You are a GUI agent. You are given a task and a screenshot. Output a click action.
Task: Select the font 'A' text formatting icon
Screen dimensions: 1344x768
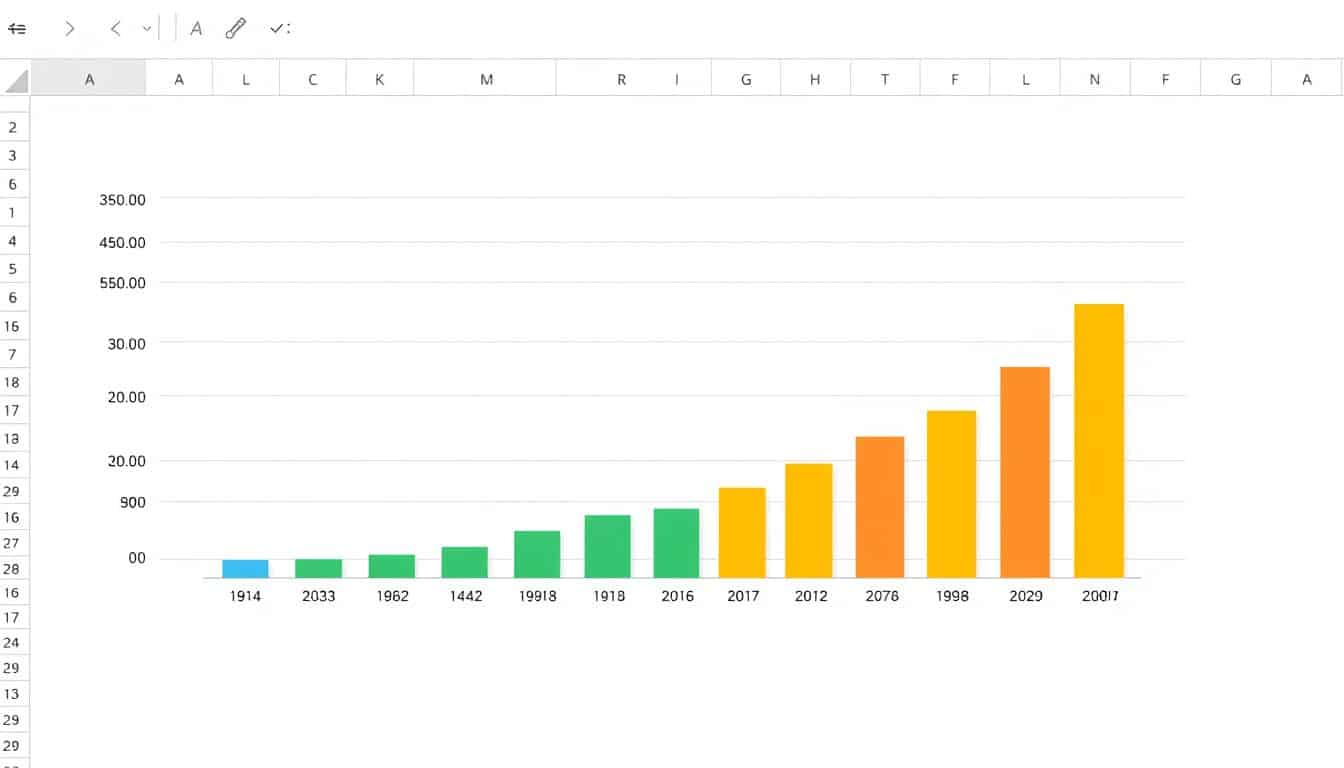(x=196, y=29)
